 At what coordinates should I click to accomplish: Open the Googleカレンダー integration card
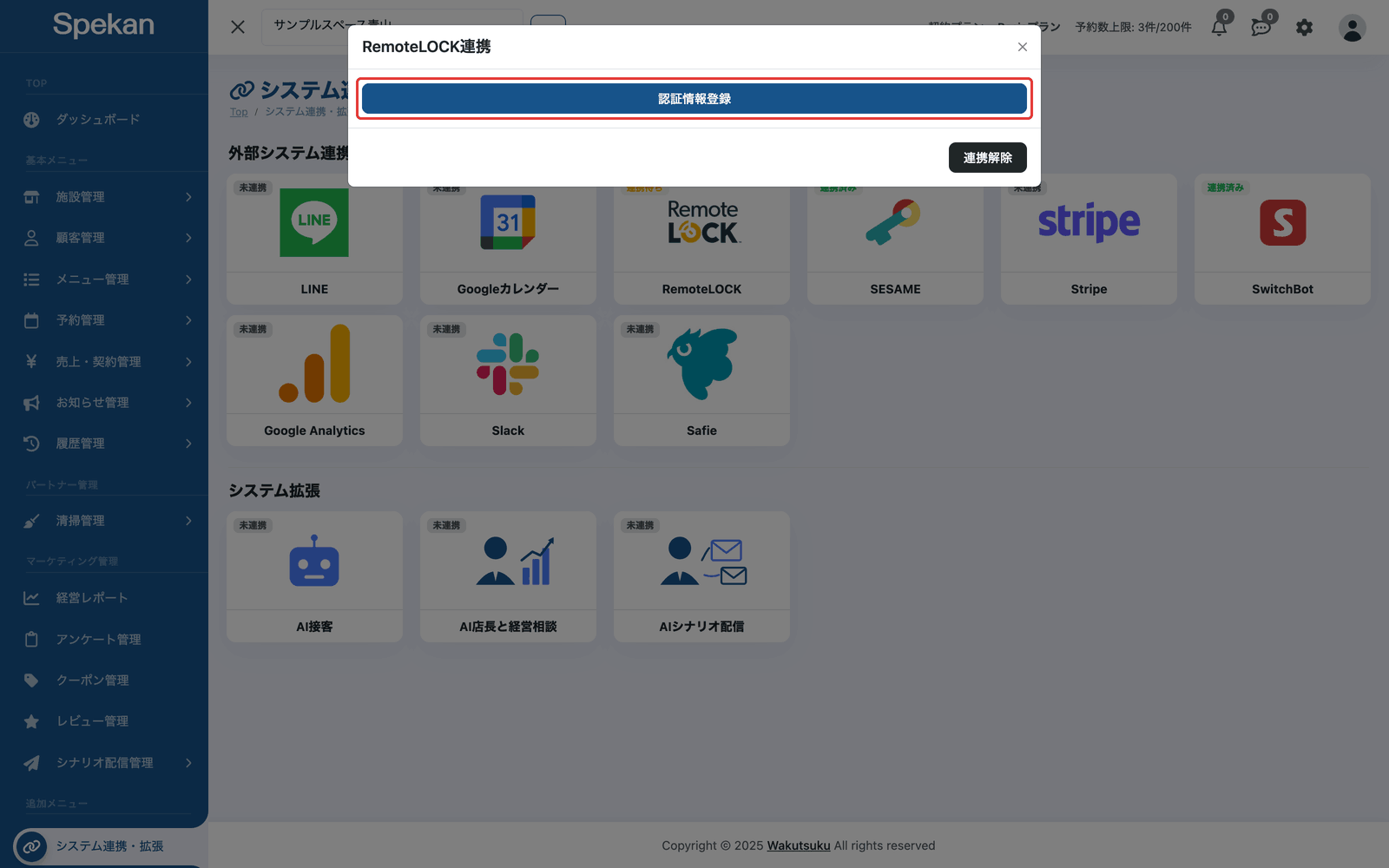(x=508, y=239)
